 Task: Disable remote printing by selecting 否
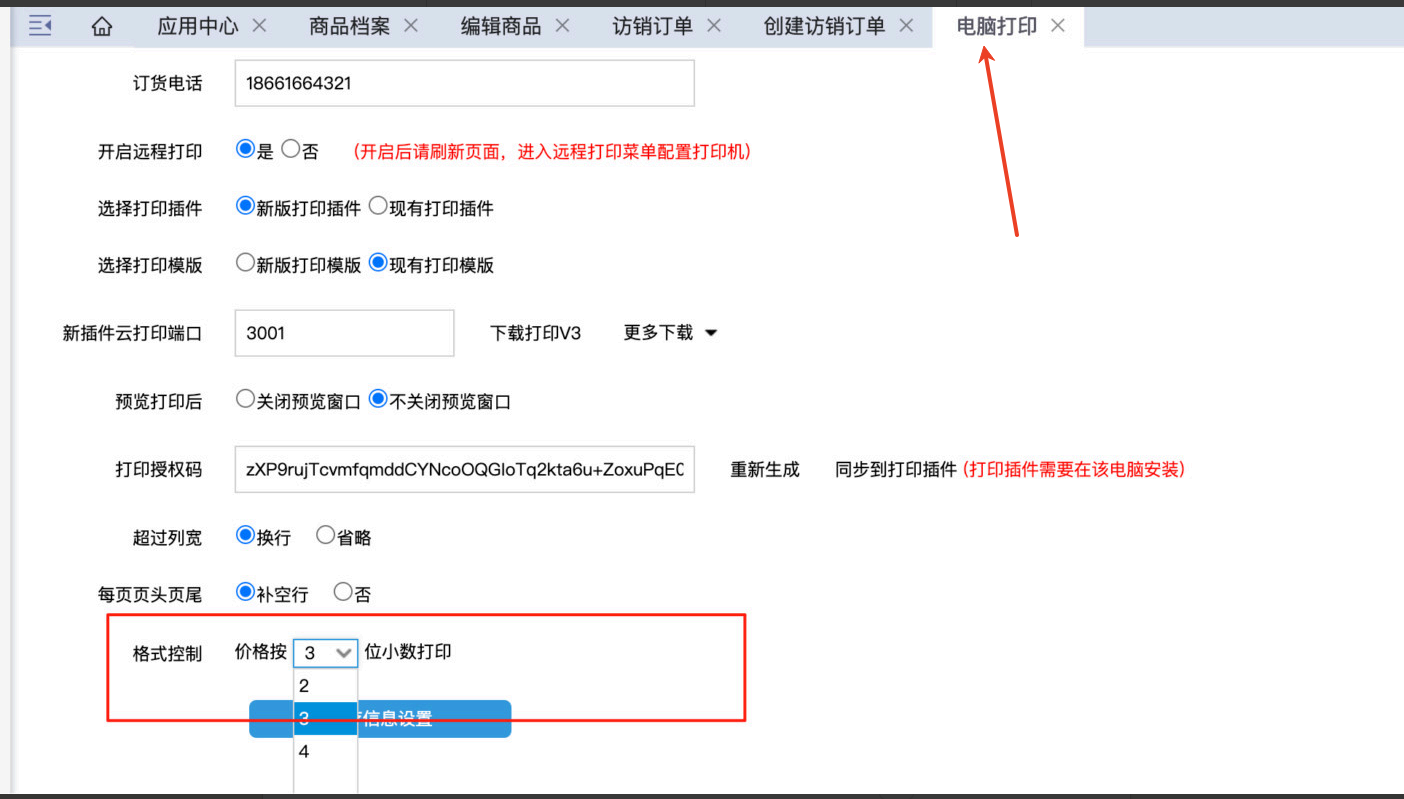(291, 150)
